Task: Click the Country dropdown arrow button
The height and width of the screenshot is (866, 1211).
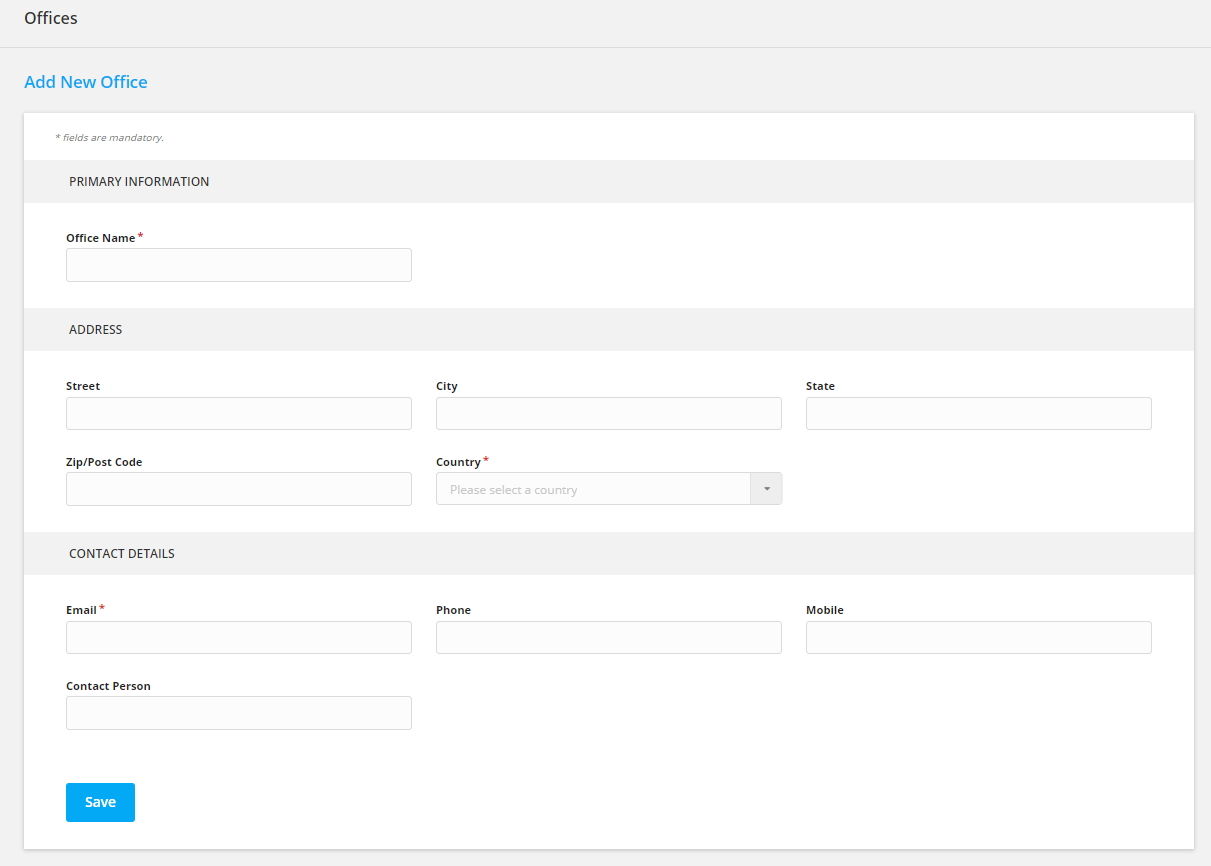Action: click(766, 489)
